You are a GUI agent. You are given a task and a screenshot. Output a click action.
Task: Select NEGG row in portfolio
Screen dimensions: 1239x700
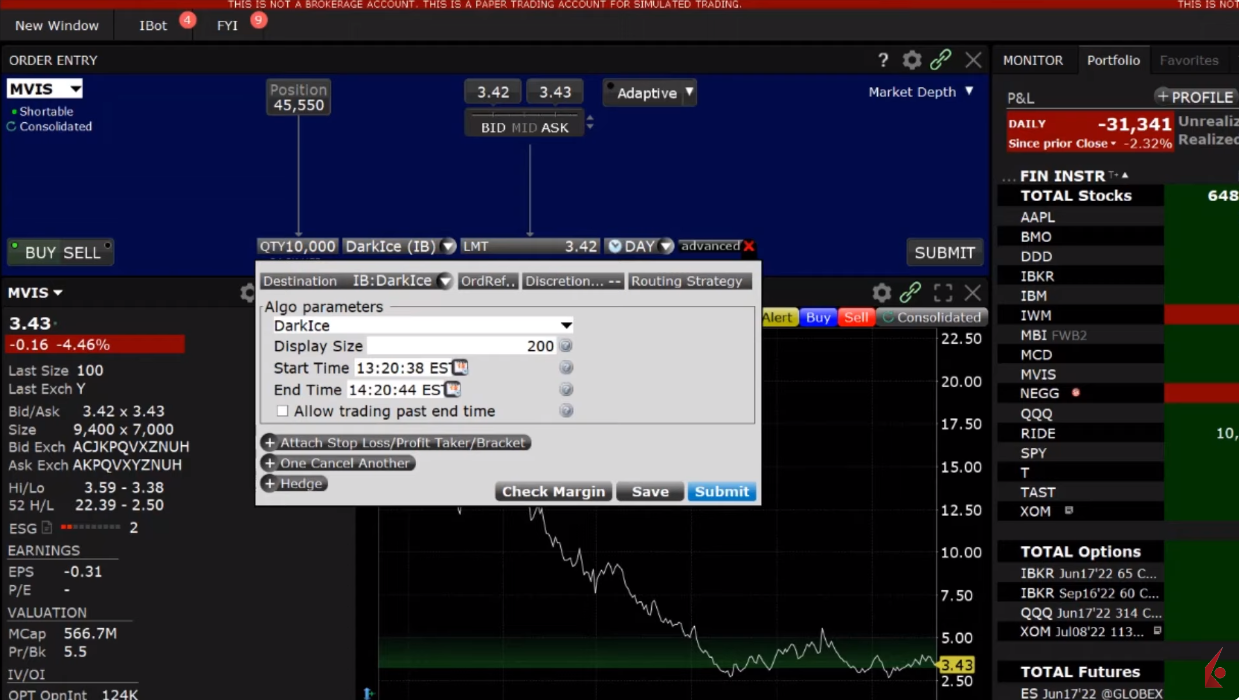click(1080, 393)
